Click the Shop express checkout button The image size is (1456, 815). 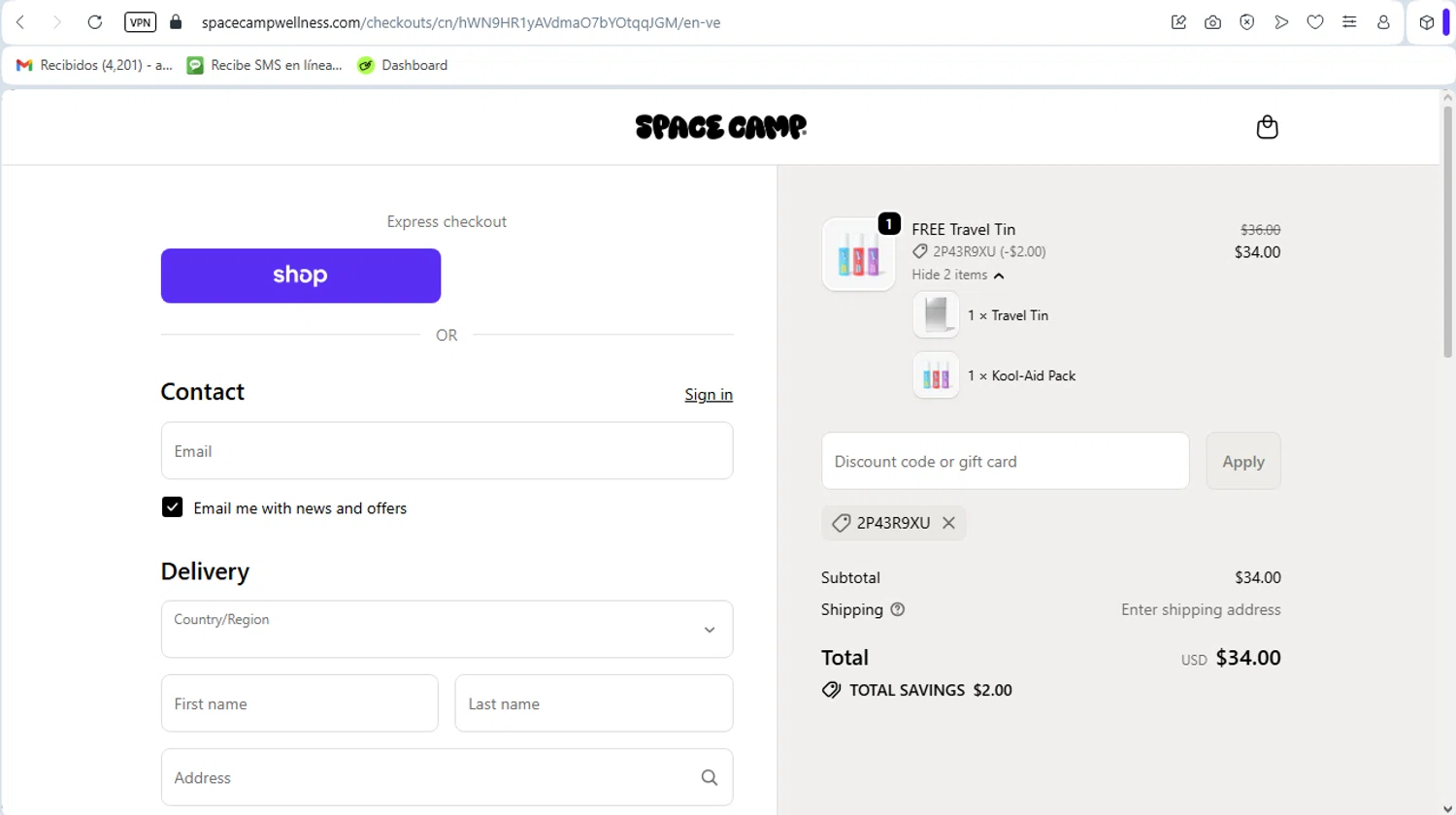[301, 276]
